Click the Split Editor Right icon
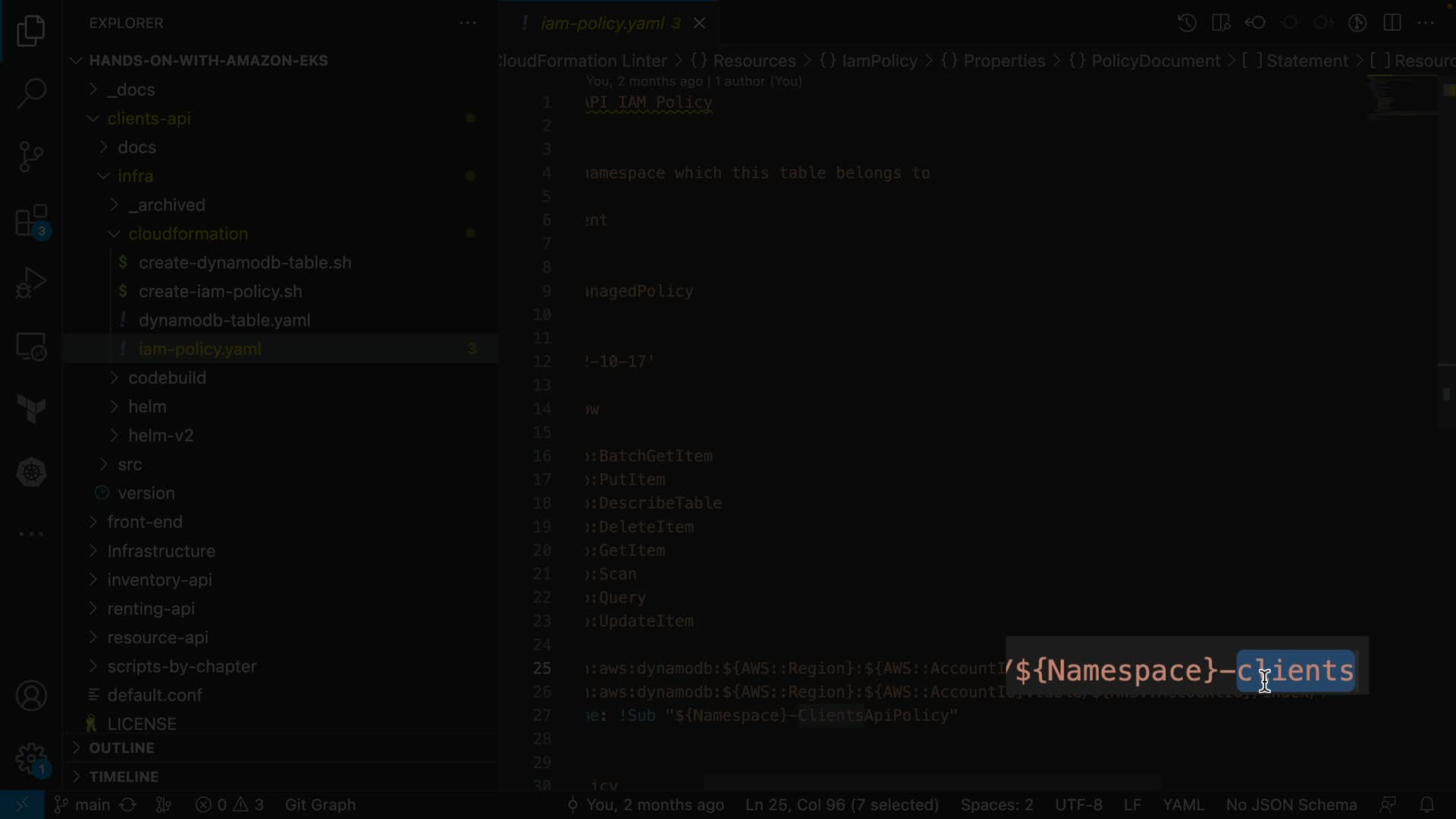The width and height of the screenshot is (1456, 819). click(1392, 23)
